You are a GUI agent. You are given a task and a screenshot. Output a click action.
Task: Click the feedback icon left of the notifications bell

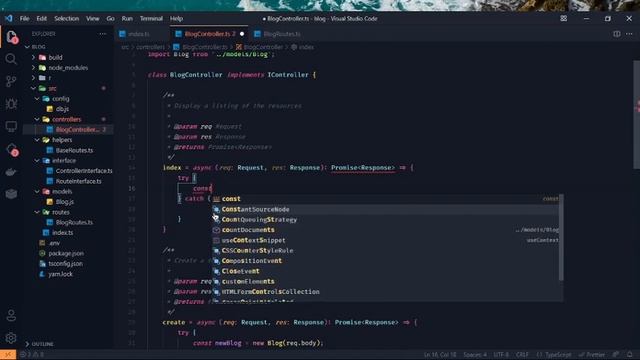pyautogui.click(x=616, y=354)
